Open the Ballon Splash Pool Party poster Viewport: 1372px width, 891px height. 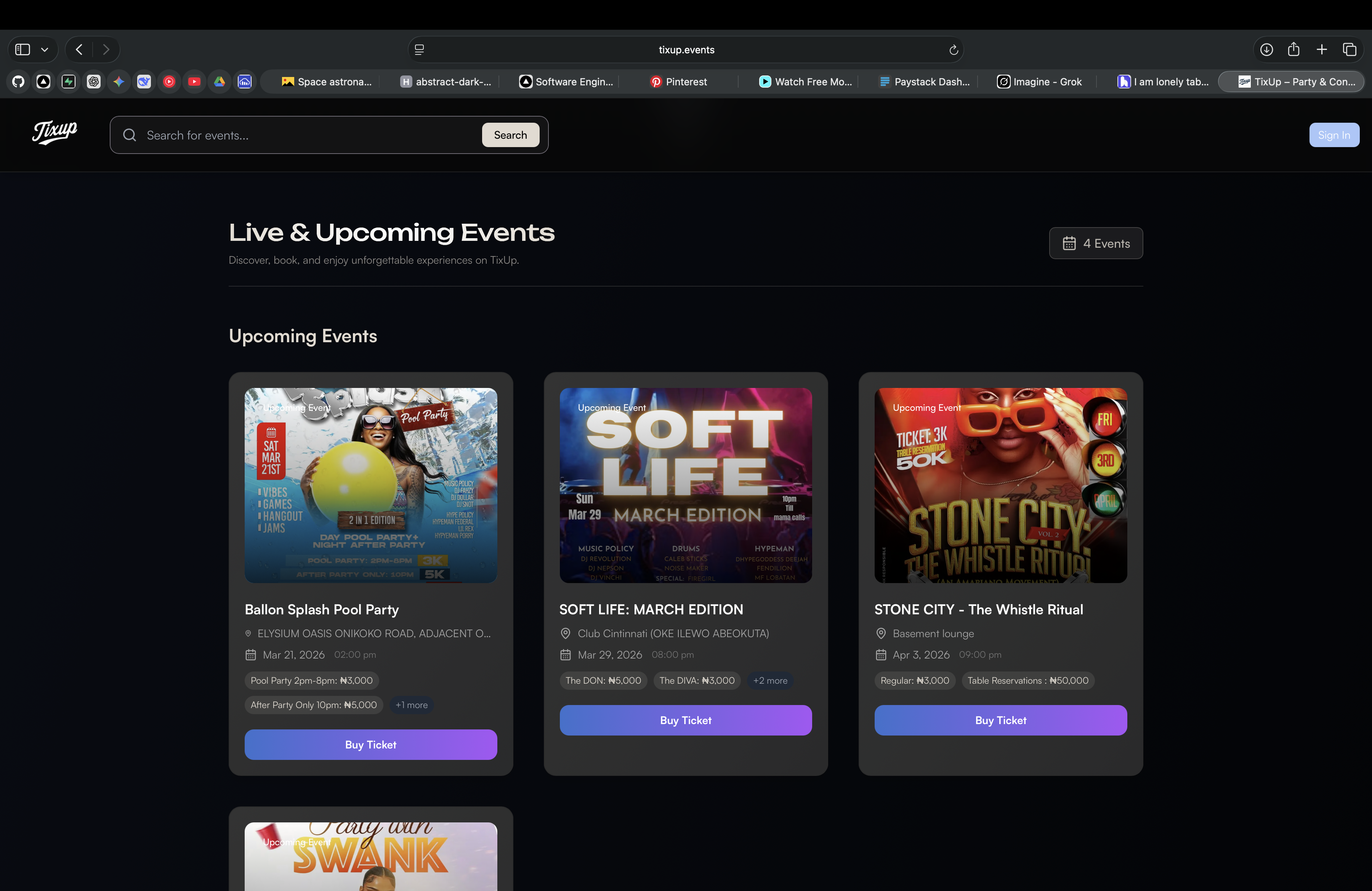click(x=371, y=485)
